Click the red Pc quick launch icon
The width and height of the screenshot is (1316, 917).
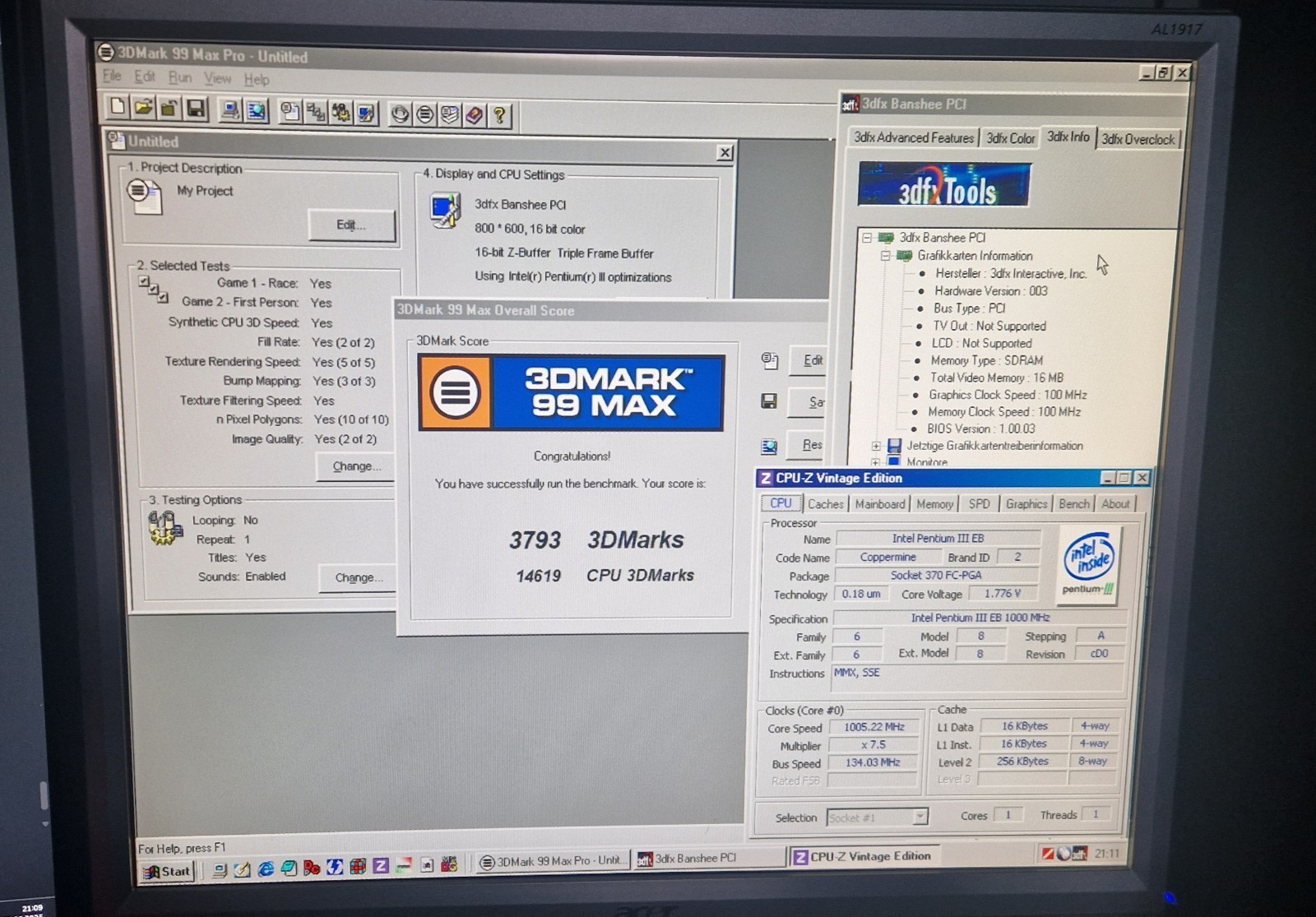(312, 867)
